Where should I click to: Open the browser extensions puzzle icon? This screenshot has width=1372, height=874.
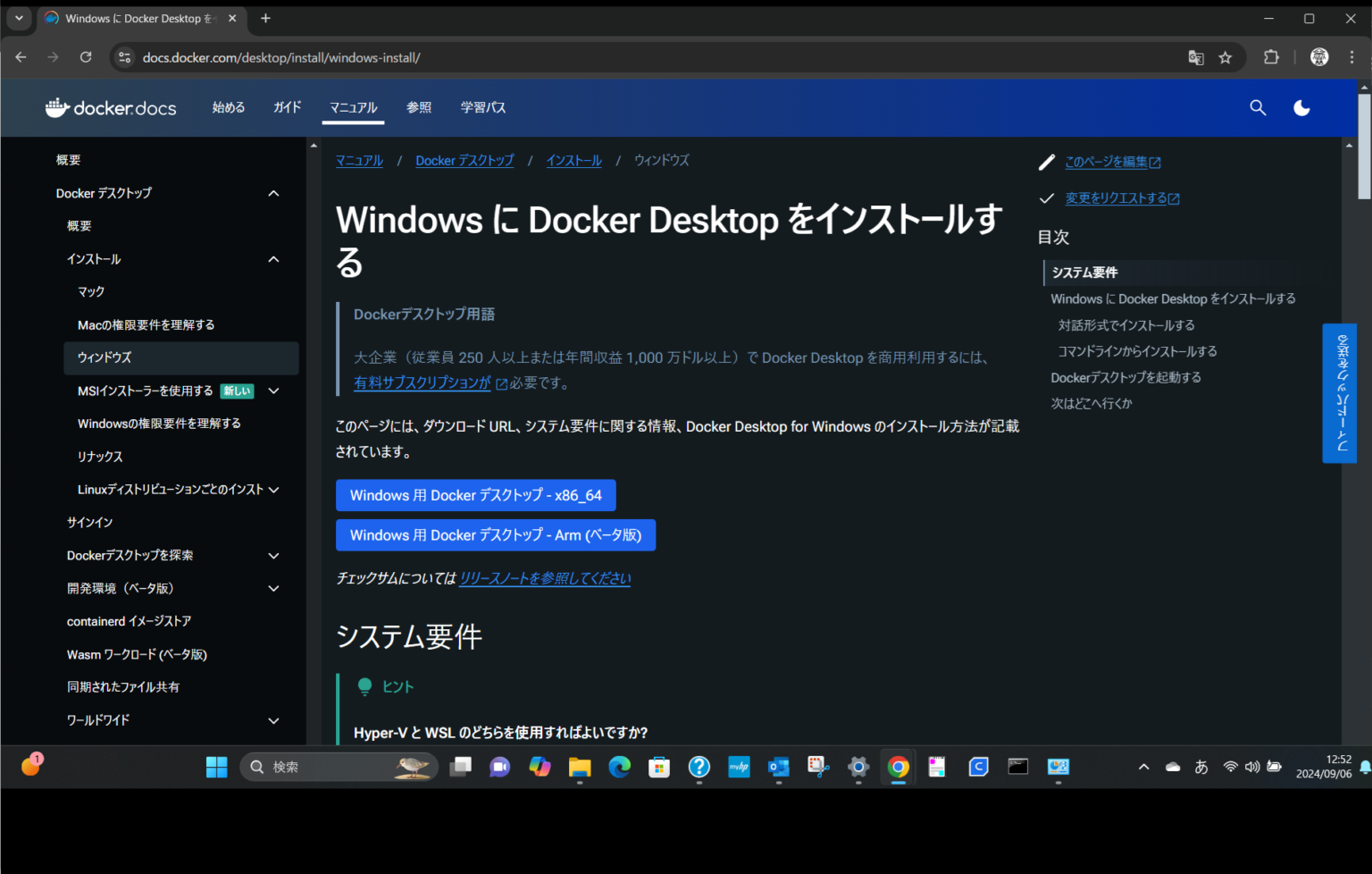click(x=1271, y=57)
